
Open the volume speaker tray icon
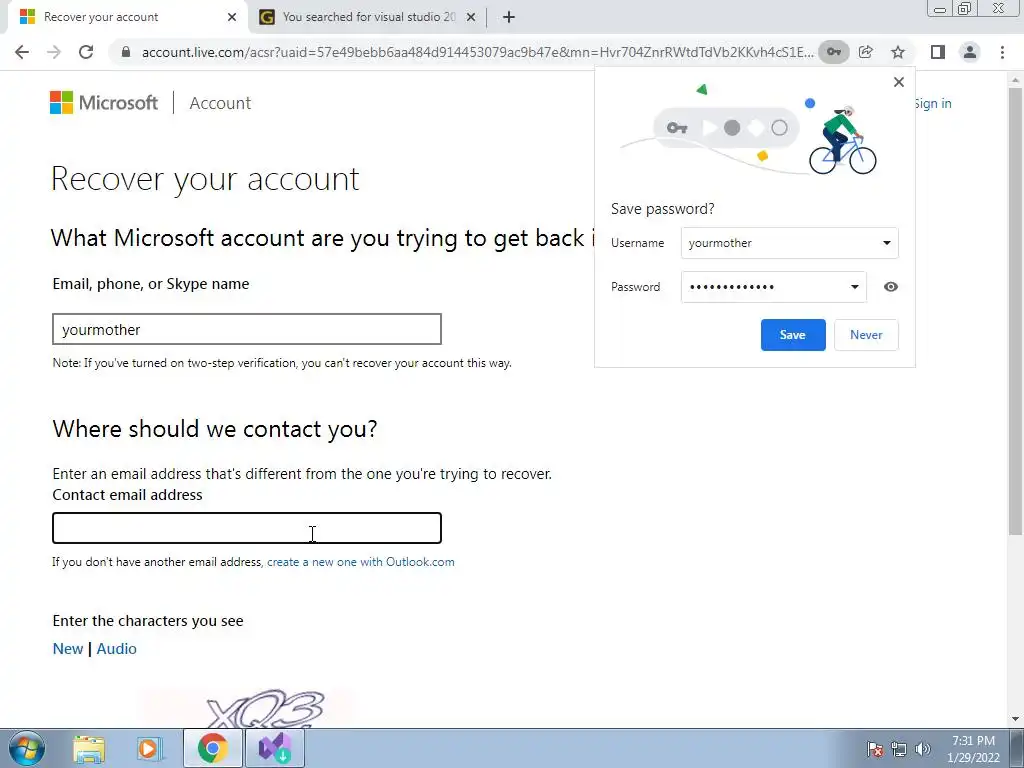[x=922, y=749]
